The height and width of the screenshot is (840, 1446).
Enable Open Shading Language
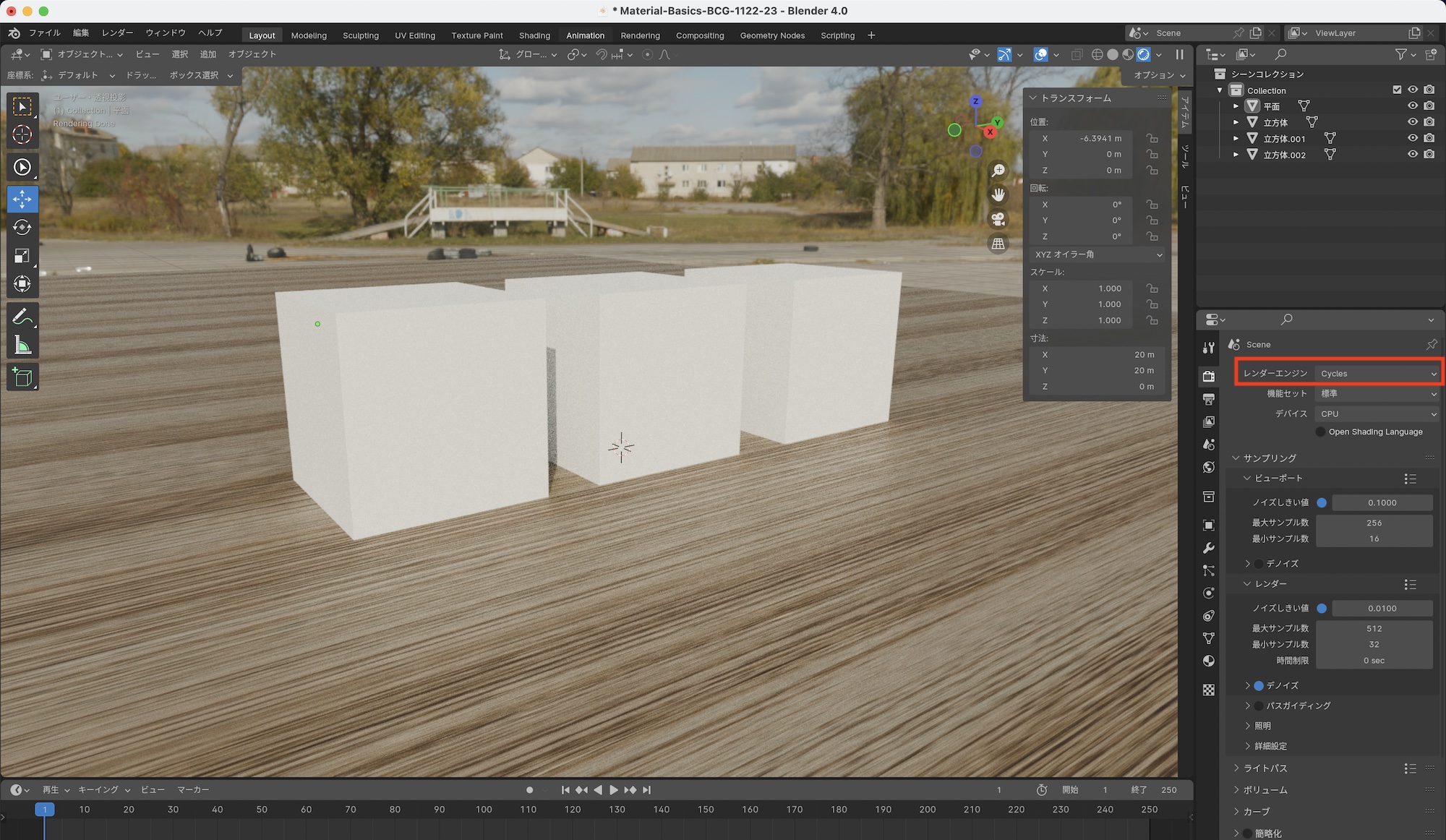coord(1322,432)
